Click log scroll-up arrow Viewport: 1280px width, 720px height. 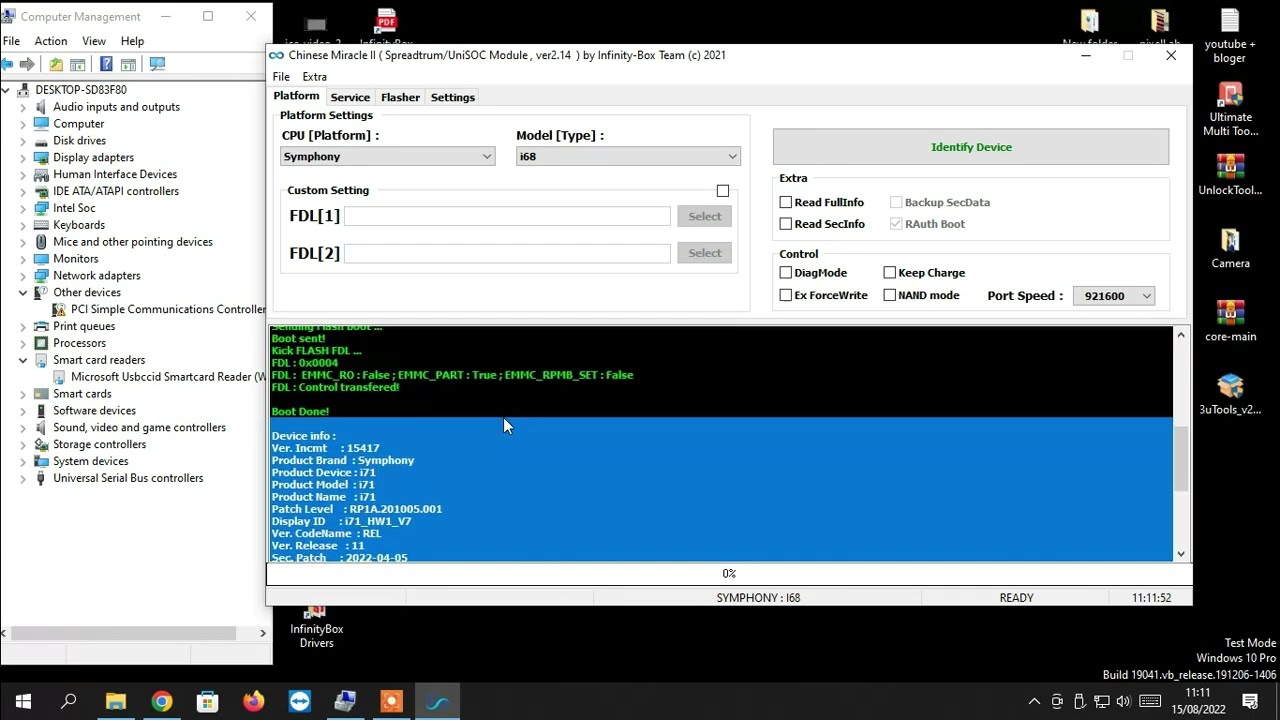(1181, 335)
